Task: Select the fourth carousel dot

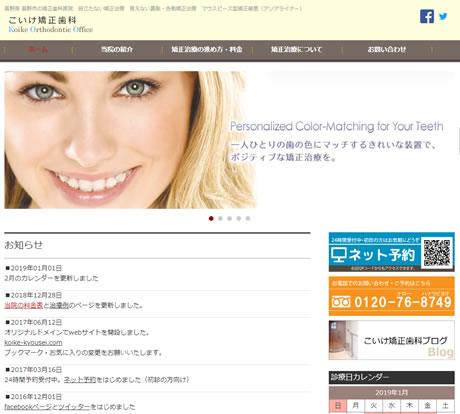Action: [x=239, y=218]
